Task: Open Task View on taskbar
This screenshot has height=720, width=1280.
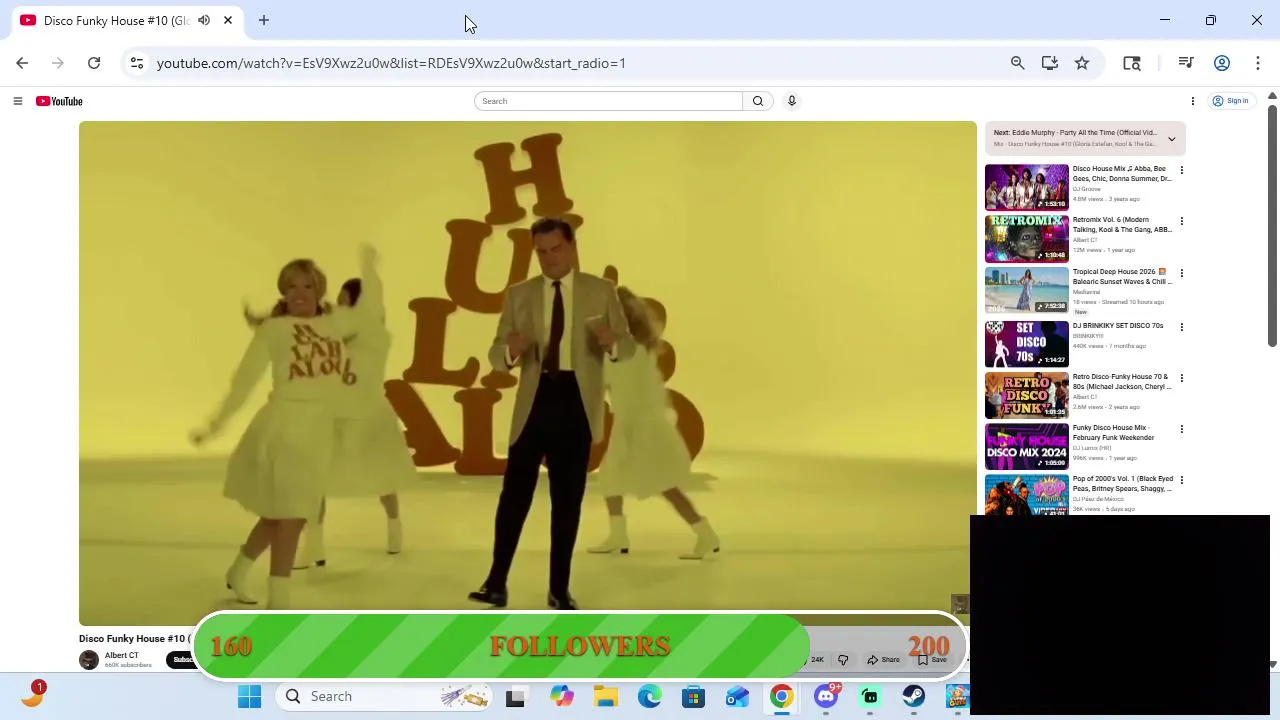Action: coord(516,697)
